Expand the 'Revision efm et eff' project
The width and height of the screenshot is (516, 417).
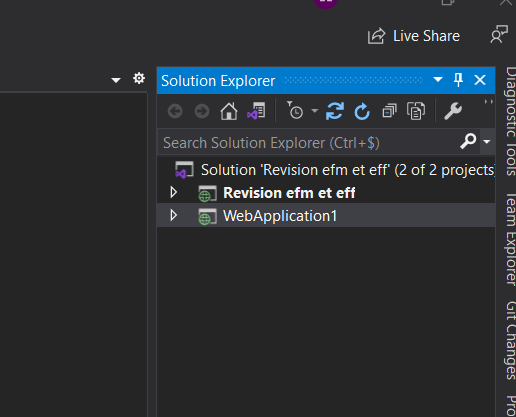(x=173, y=192)
